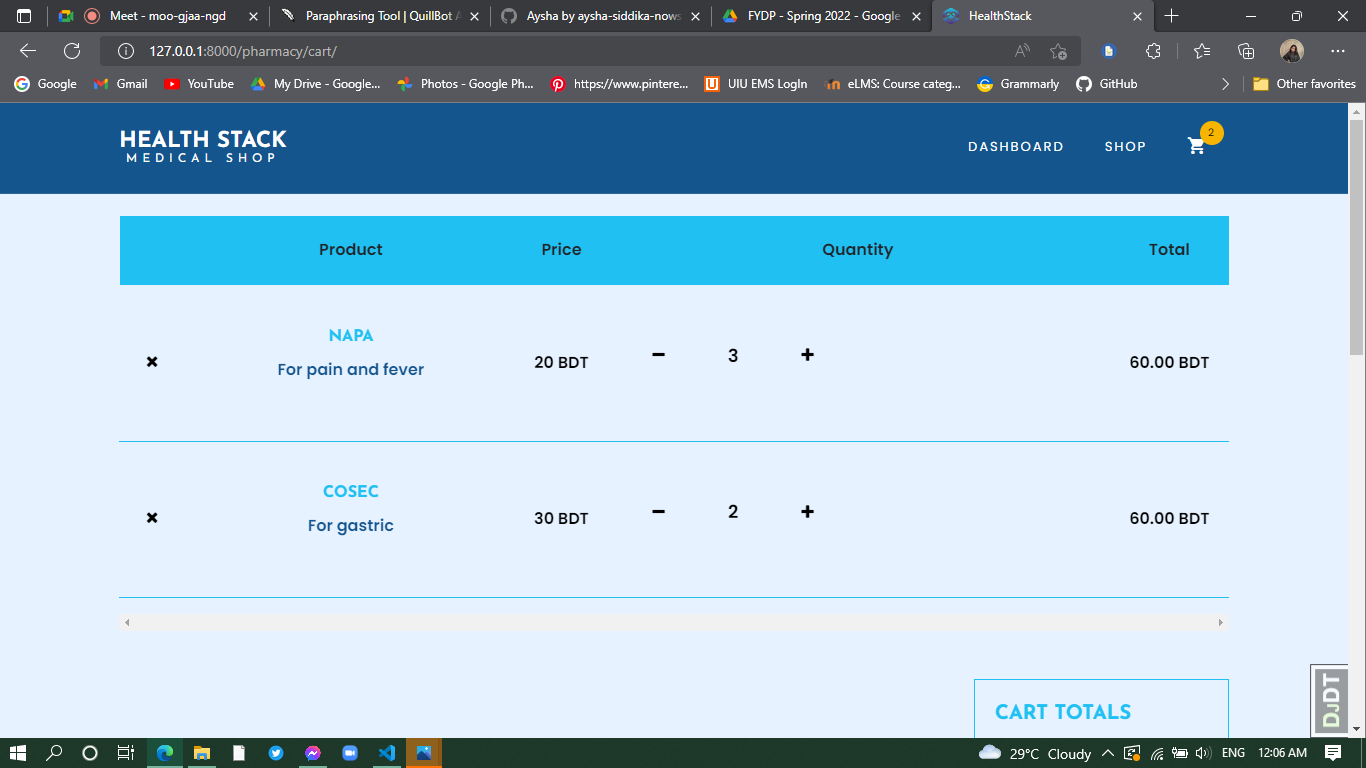Switch to the FYDP Spring 2022 tab

[821, 16]
